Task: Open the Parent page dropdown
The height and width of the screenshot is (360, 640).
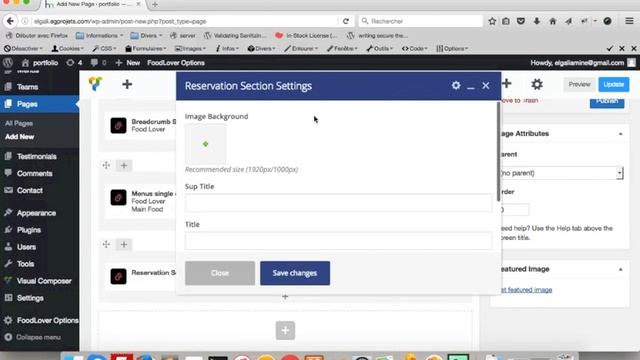Action: pyautogui.click(x=562, y=173)
